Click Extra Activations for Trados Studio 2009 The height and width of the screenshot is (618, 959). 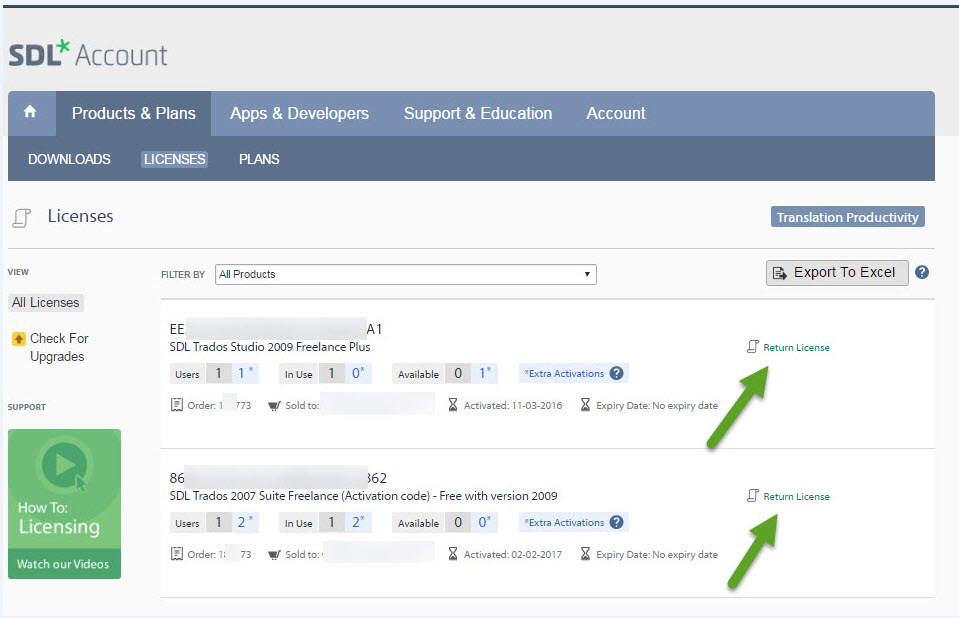[564, 373]
